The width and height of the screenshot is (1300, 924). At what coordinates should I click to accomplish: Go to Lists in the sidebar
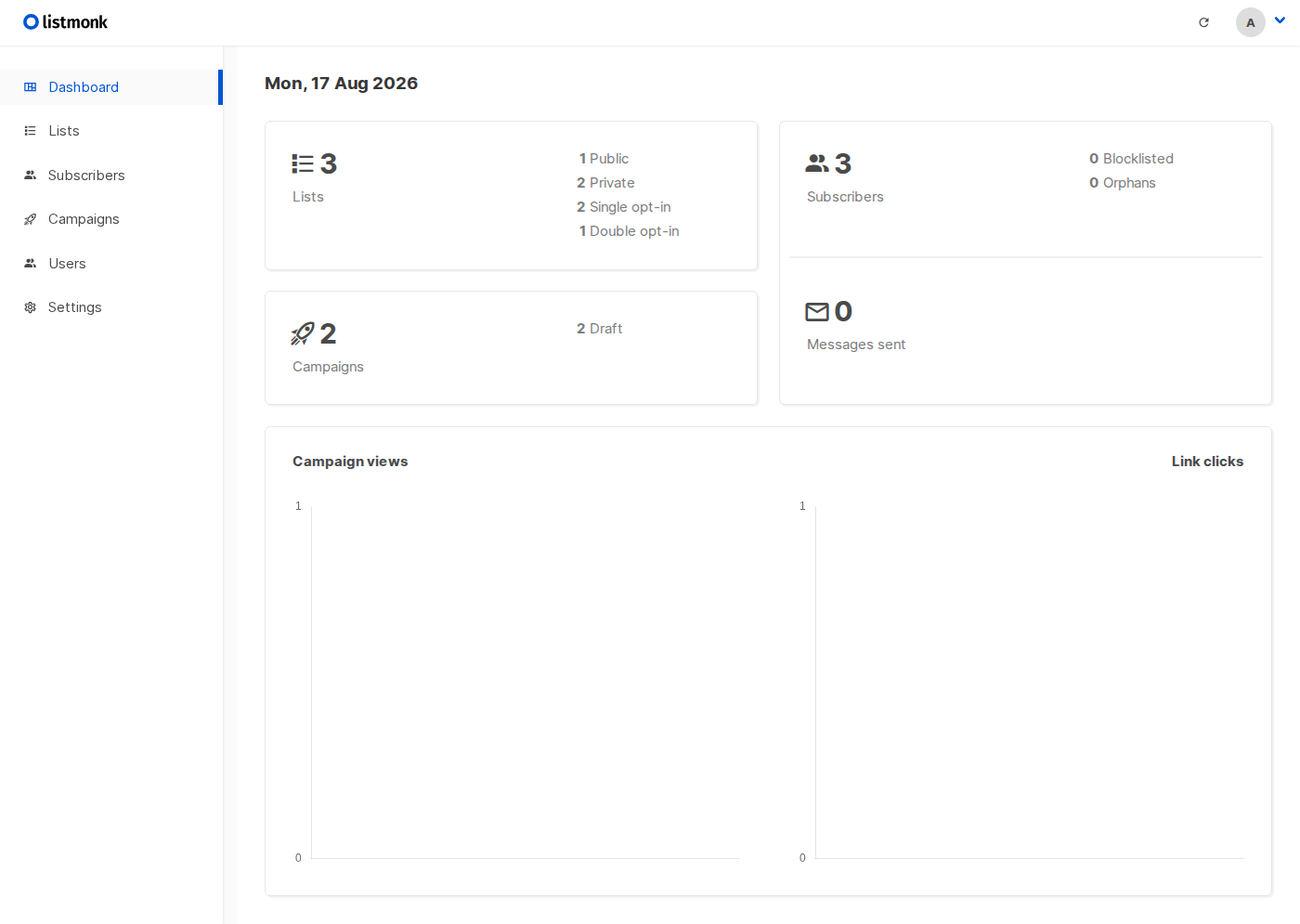click(x=111, y=131)
